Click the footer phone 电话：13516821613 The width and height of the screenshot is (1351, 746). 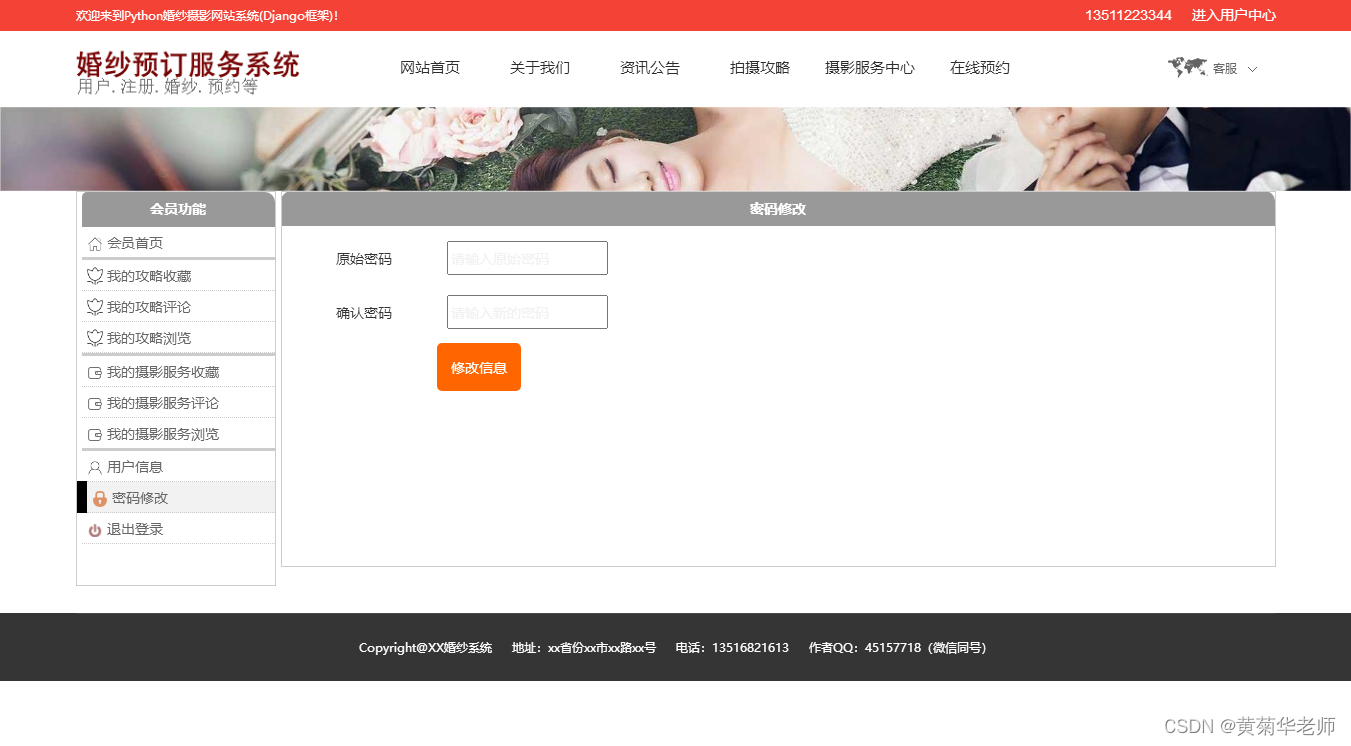(732, 648)
